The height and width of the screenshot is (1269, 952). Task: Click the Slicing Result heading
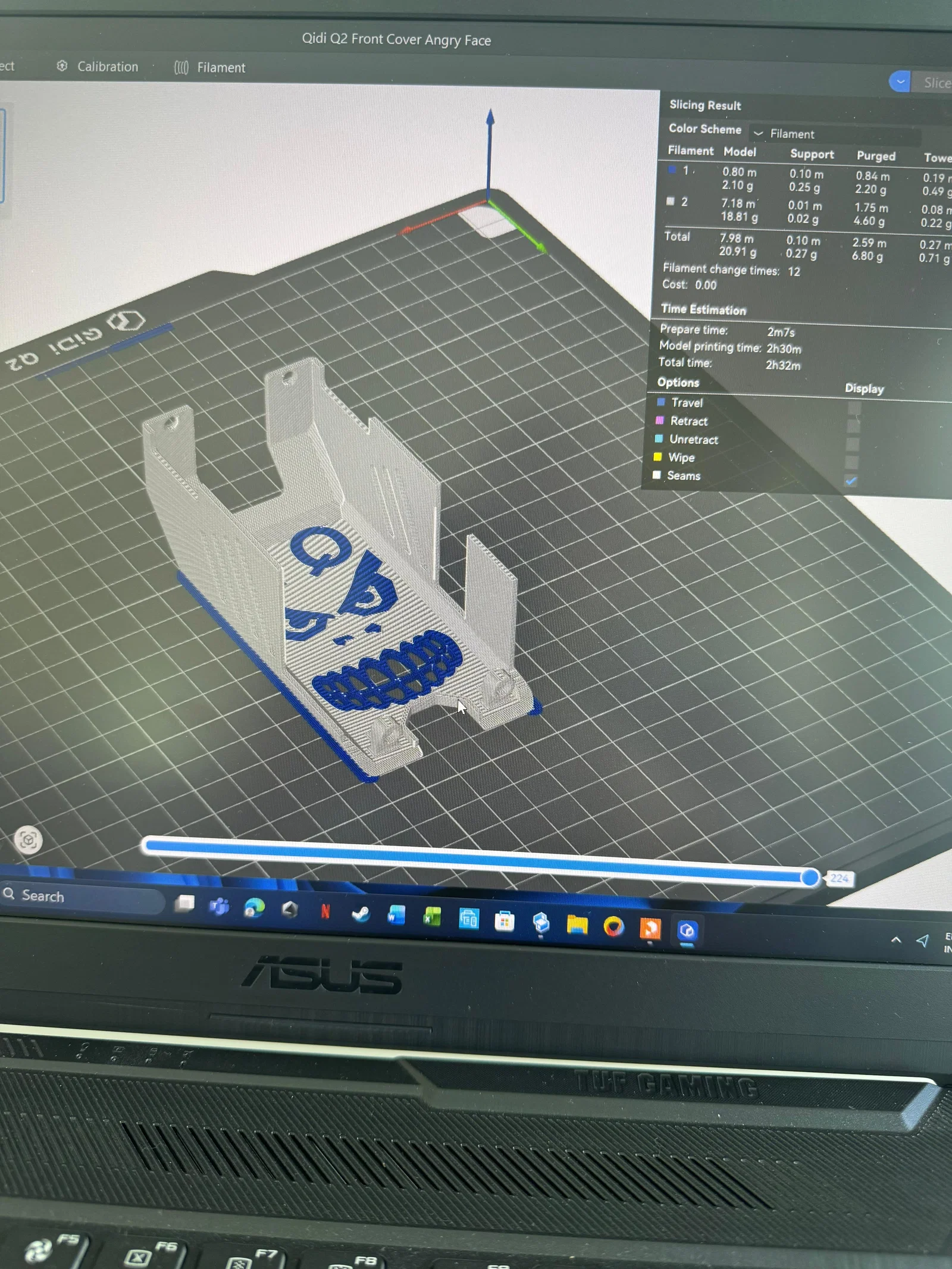pyautogui.click(x=705, y=105)
